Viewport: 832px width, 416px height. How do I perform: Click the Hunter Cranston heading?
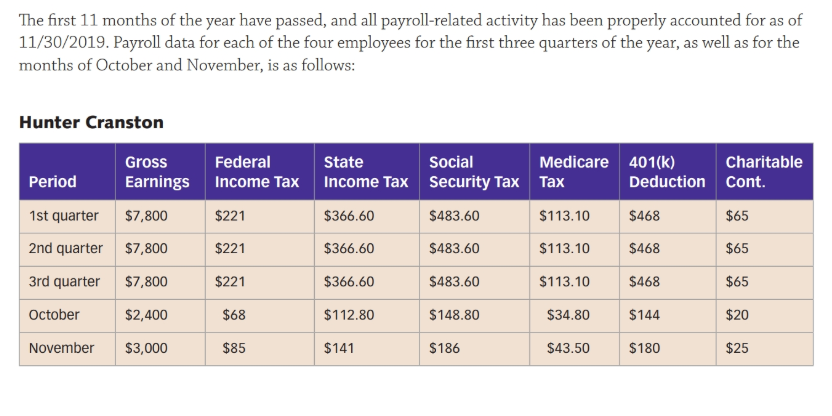click(x=91, y=123)
